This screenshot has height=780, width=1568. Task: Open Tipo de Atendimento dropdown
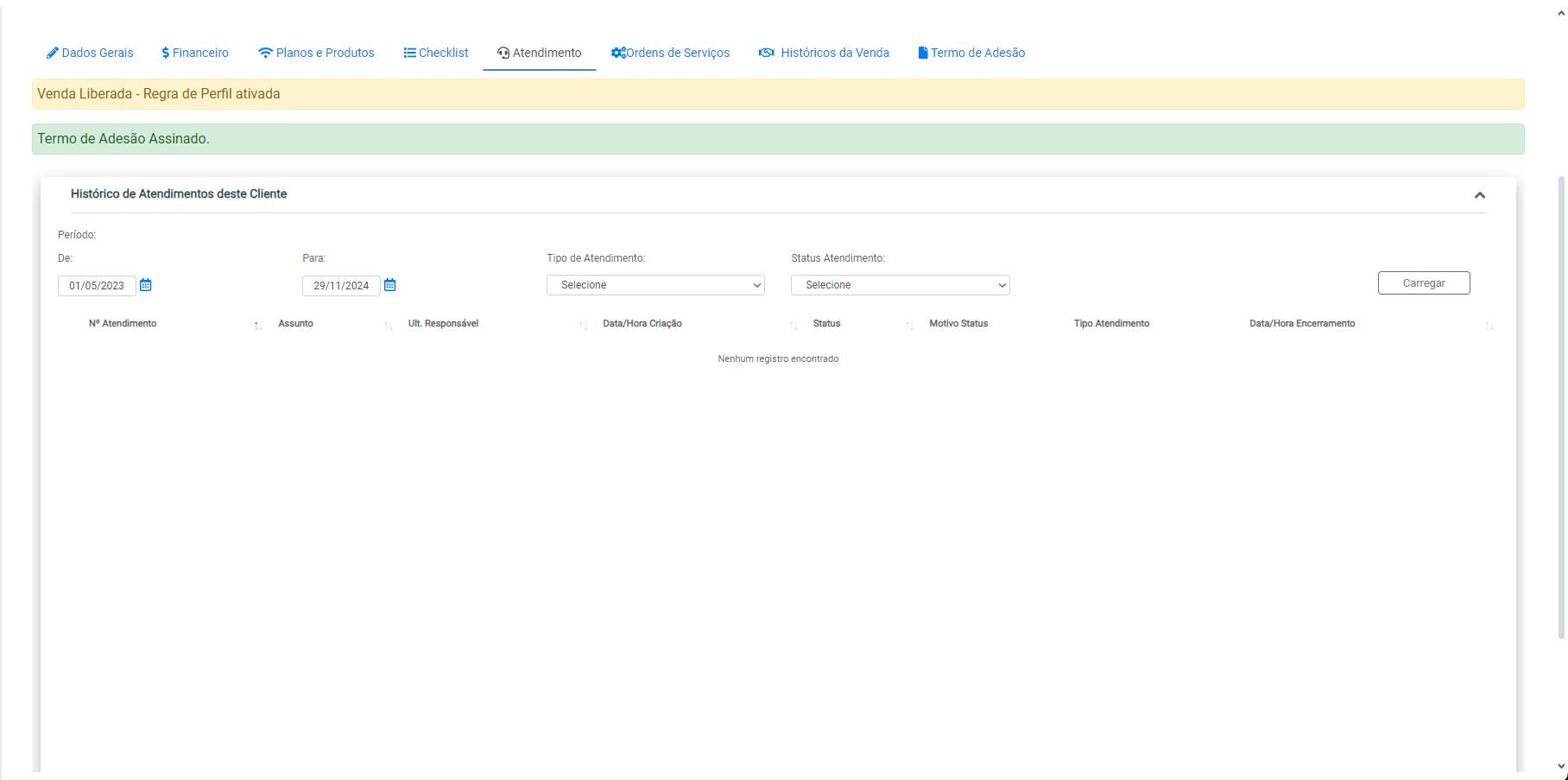(x=655, y=285)
